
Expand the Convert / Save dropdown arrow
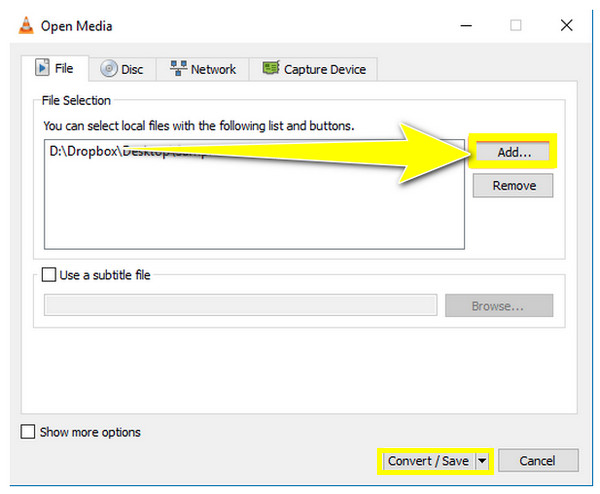coord(482,461)
